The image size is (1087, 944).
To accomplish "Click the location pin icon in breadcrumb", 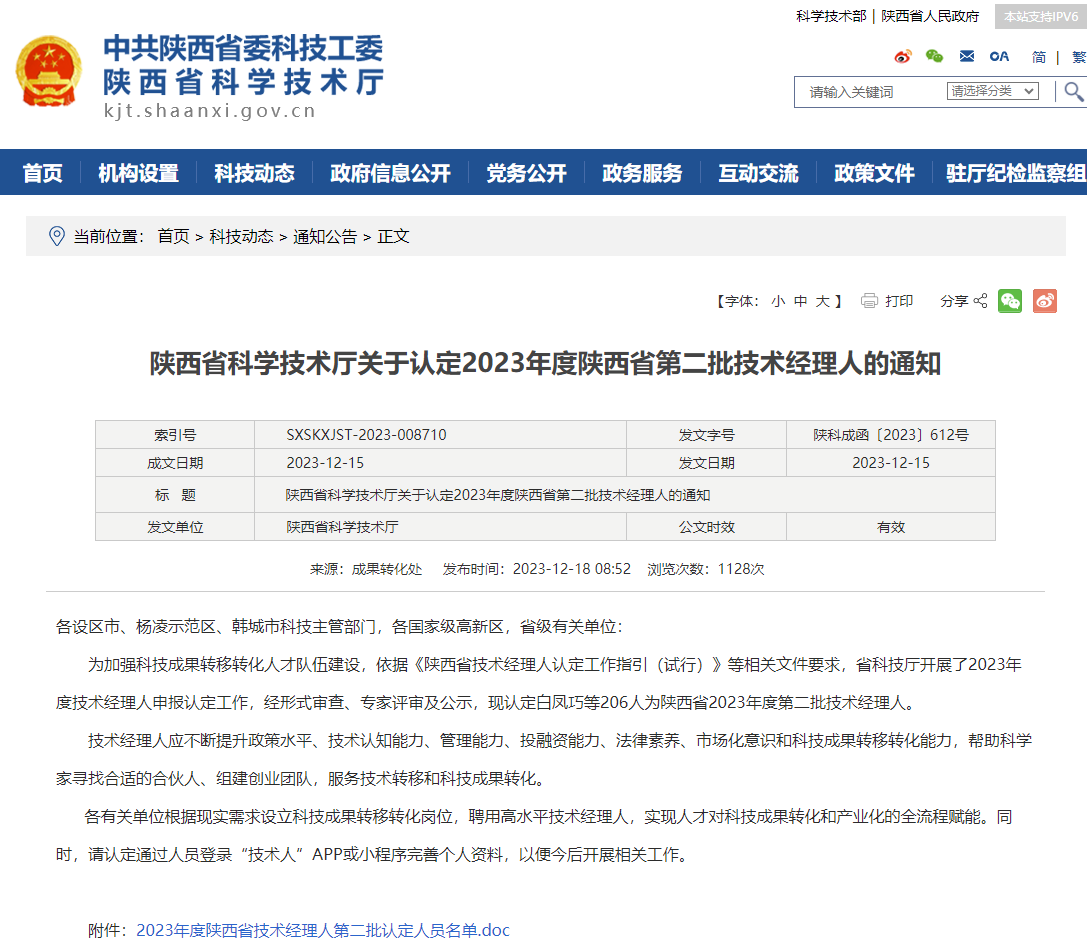I will coord(57,236).
